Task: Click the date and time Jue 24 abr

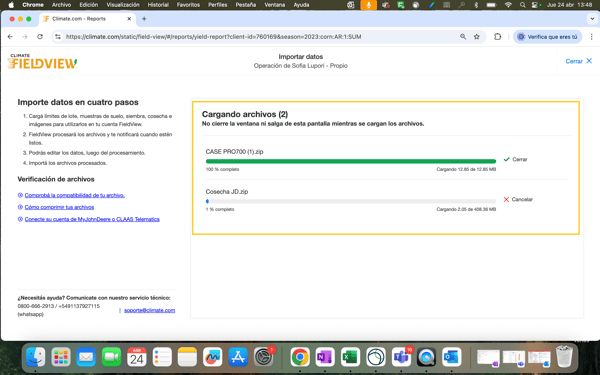Action: (569, 5)
